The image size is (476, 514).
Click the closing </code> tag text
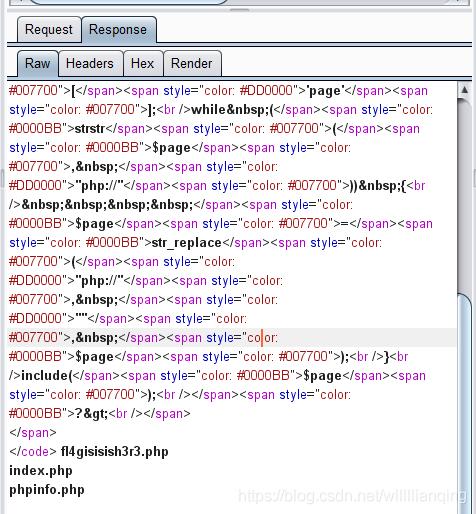33,452
